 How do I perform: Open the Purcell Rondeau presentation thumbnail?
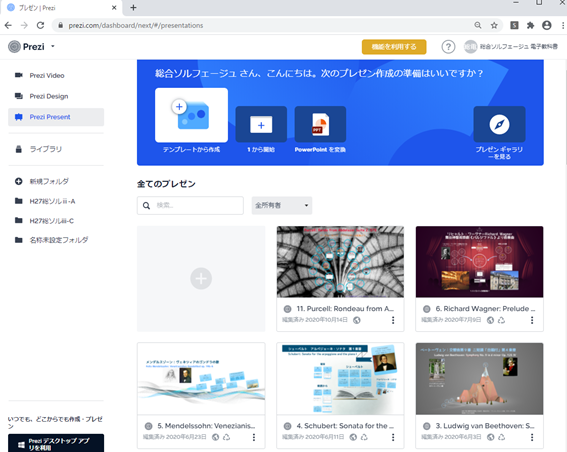click(x=340, y=261)
